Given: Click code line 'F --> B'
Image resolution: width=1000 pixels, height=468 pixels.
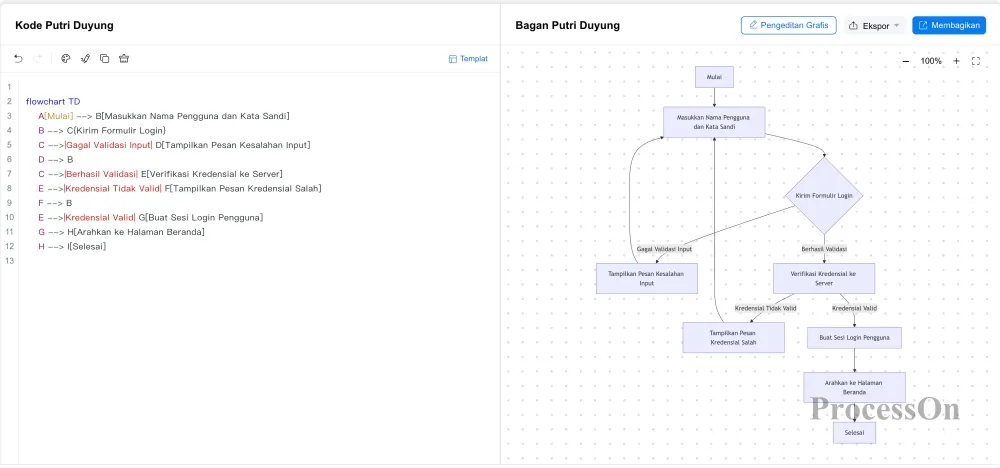Looking at the screenshot, I should coord(55,203).
